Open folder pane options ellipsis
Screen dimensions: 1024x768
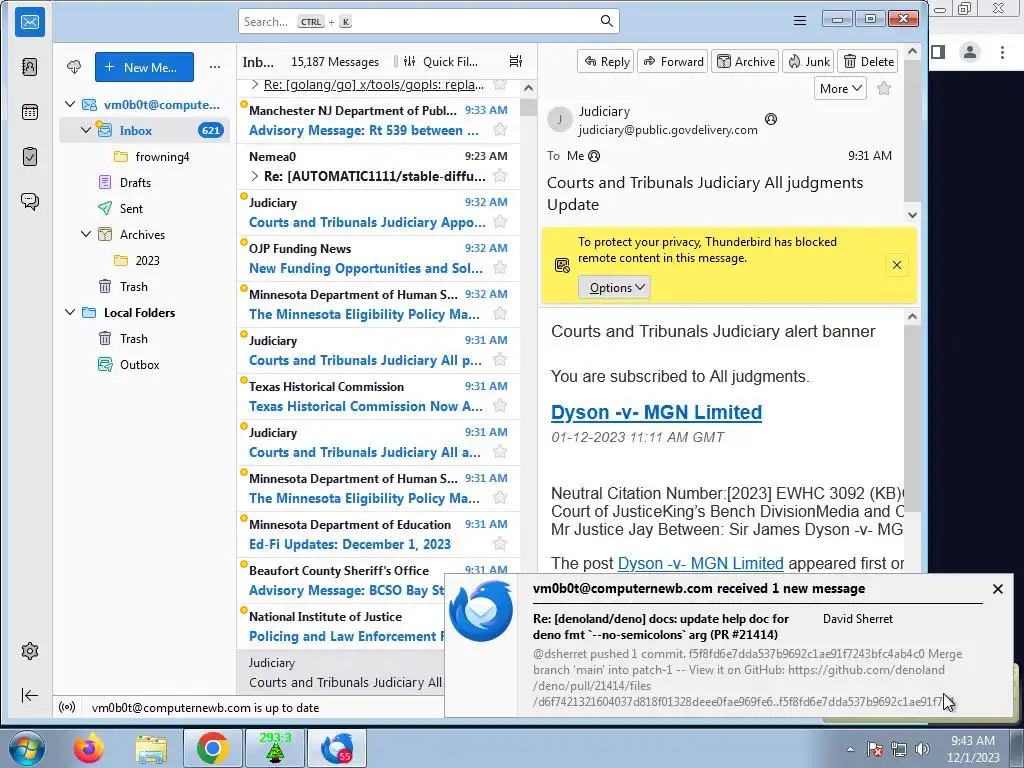point(215,67)
